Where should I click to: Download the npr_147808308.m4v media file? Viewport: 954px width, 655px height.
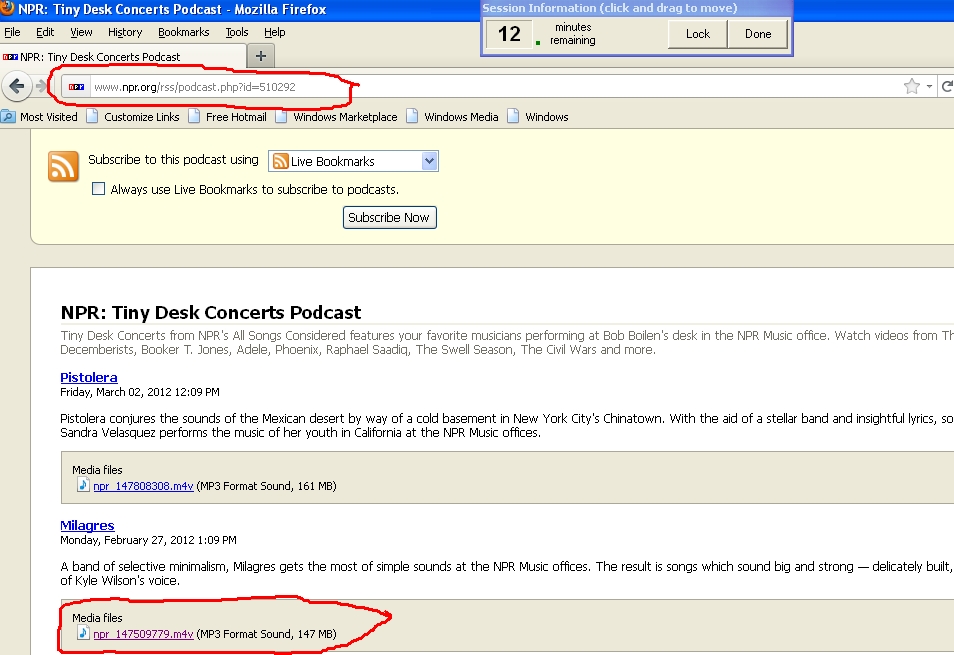pos(143,486)
